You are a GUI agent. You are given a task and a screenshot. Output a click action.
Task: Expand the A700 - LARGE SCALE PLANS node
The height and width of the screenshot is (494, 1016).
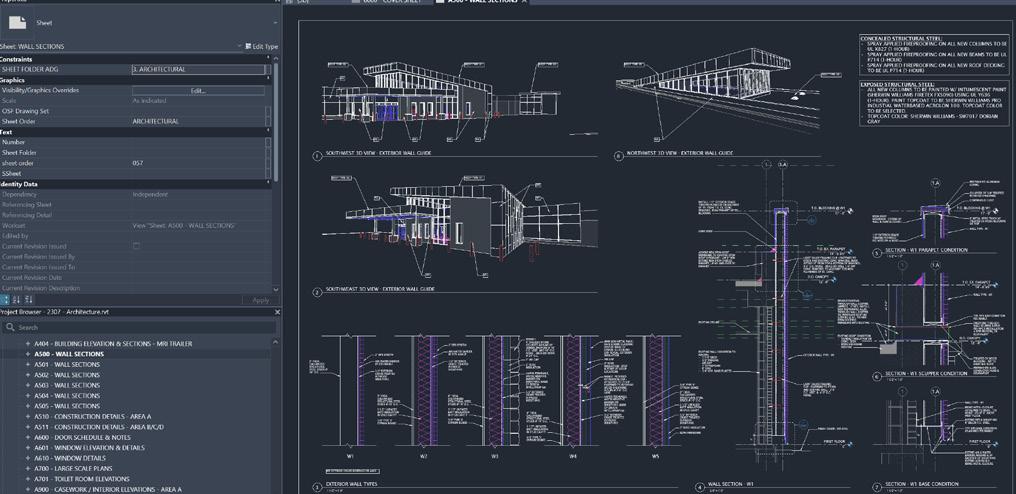tap(28, 468)
